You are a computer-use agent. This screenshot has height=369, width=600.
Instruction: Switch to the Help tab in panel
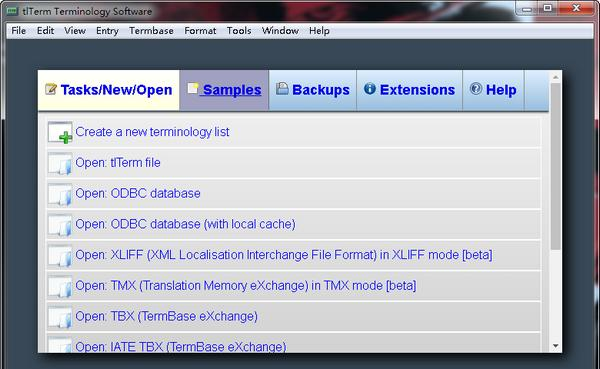click(x=493, y=90)
